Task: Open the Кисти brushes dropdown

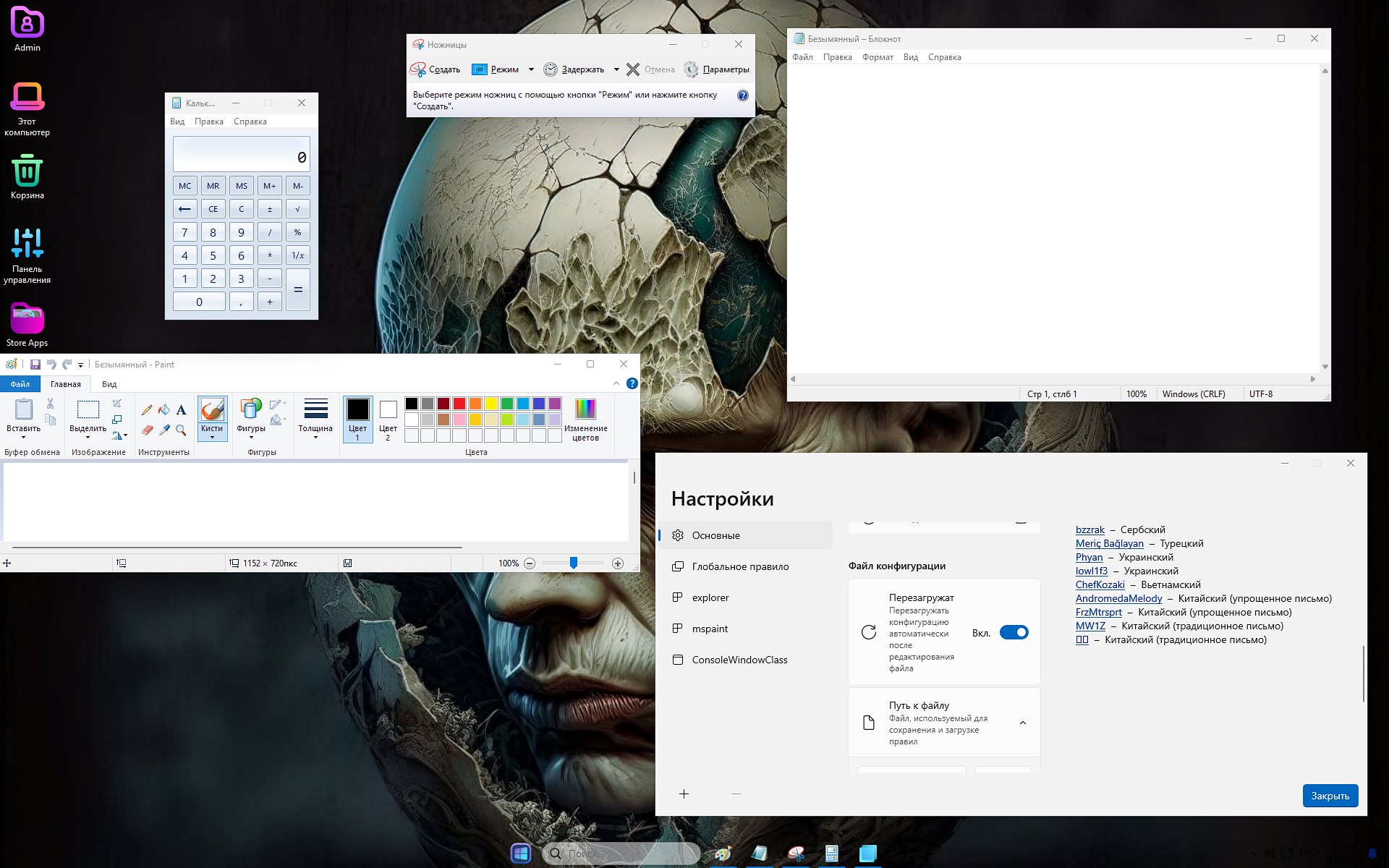Action: point(212,437)
